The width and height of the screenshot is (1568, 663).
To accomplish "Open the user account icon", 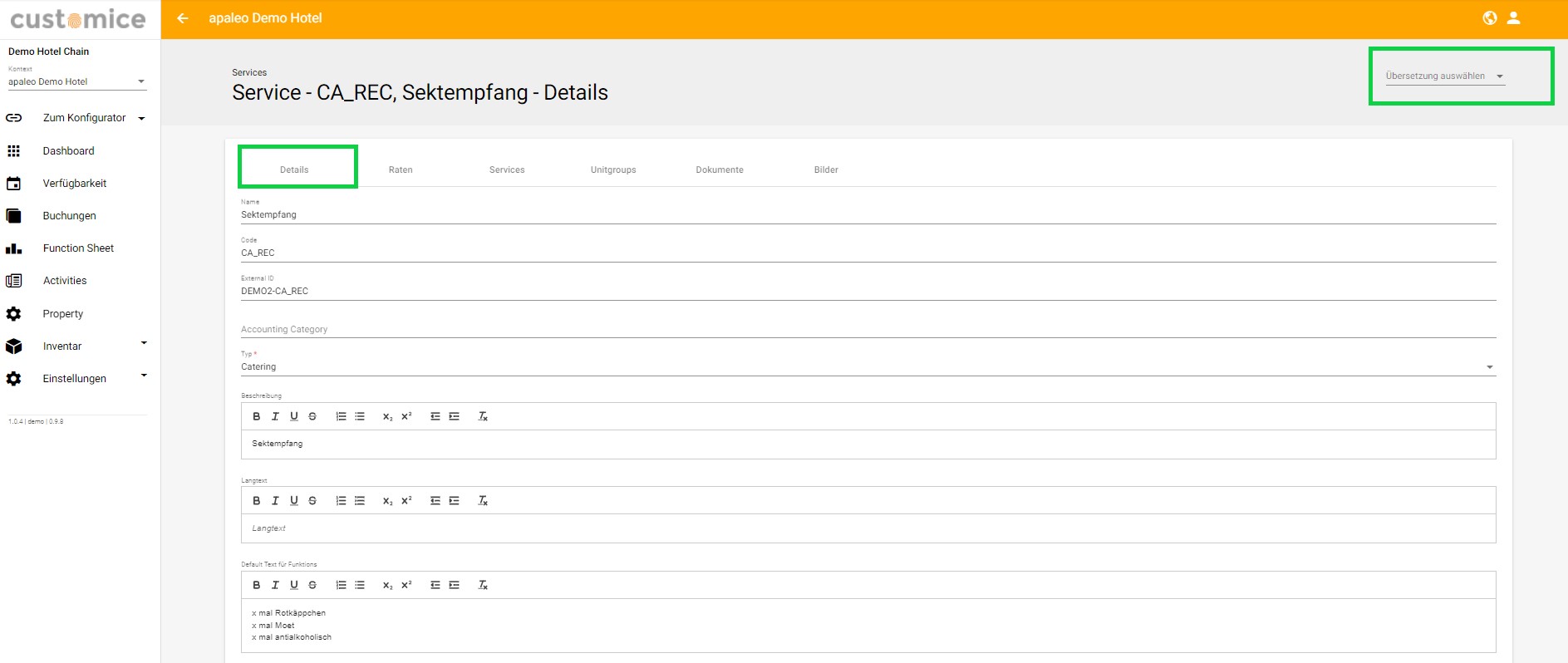I will tap(1513, 18).
